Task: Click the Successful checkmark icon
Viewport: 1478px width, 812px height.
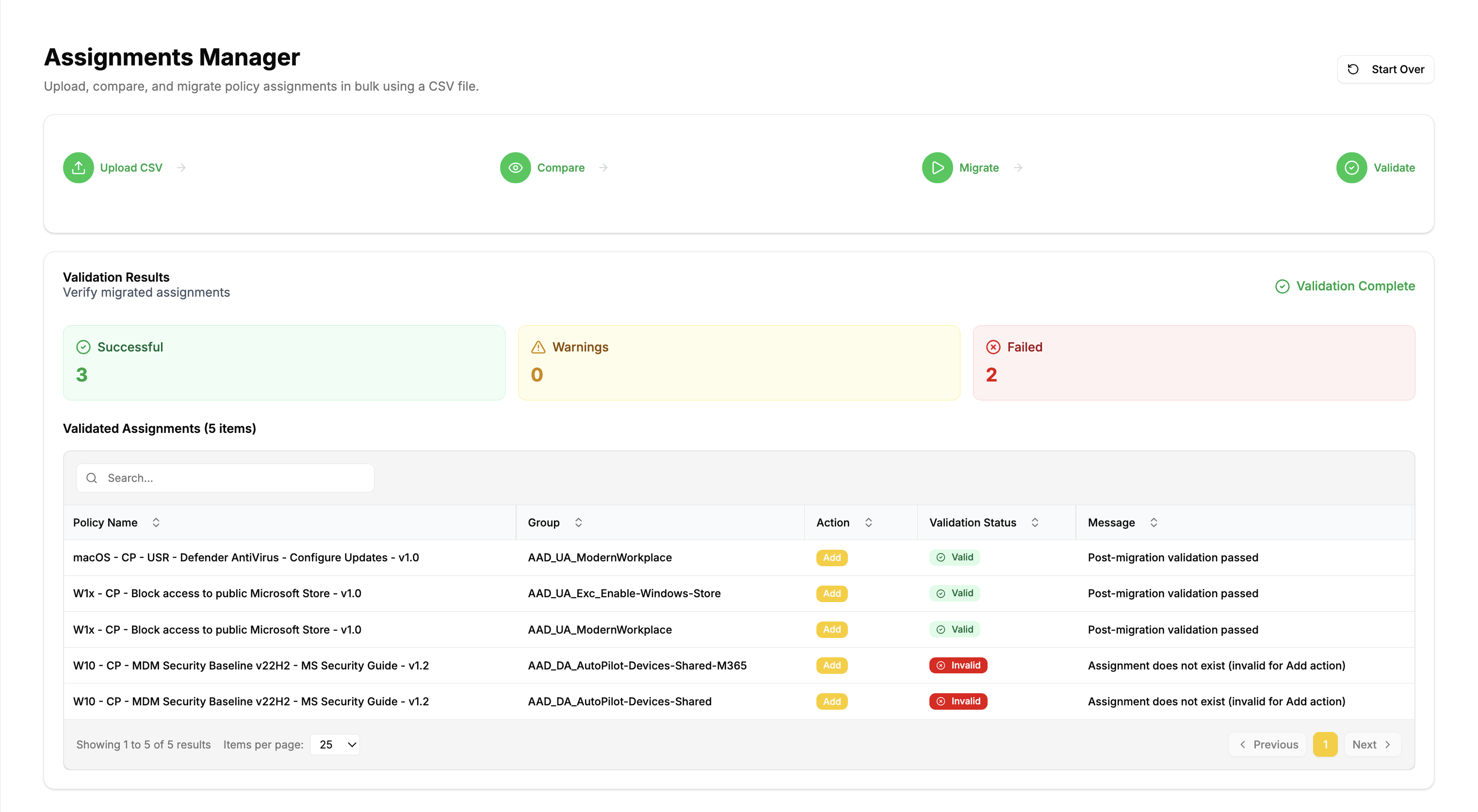Action: (82, 346)
